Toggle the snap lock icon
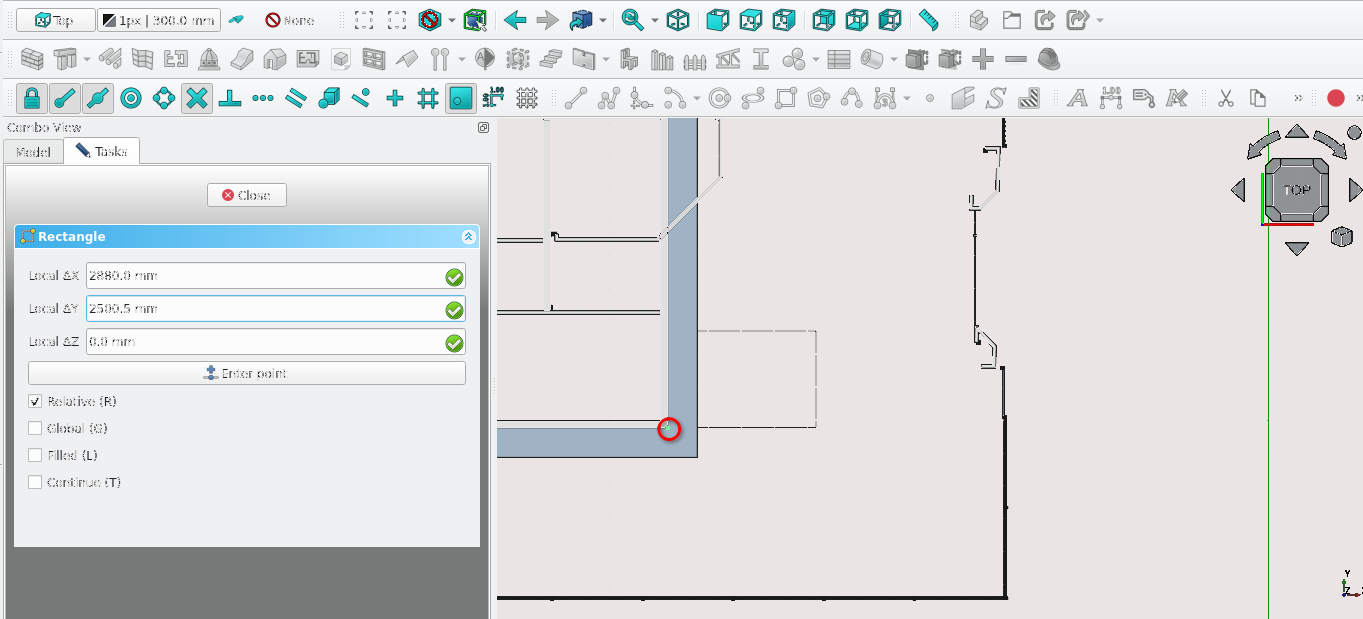1363x619 pixels. click(32, 98)
